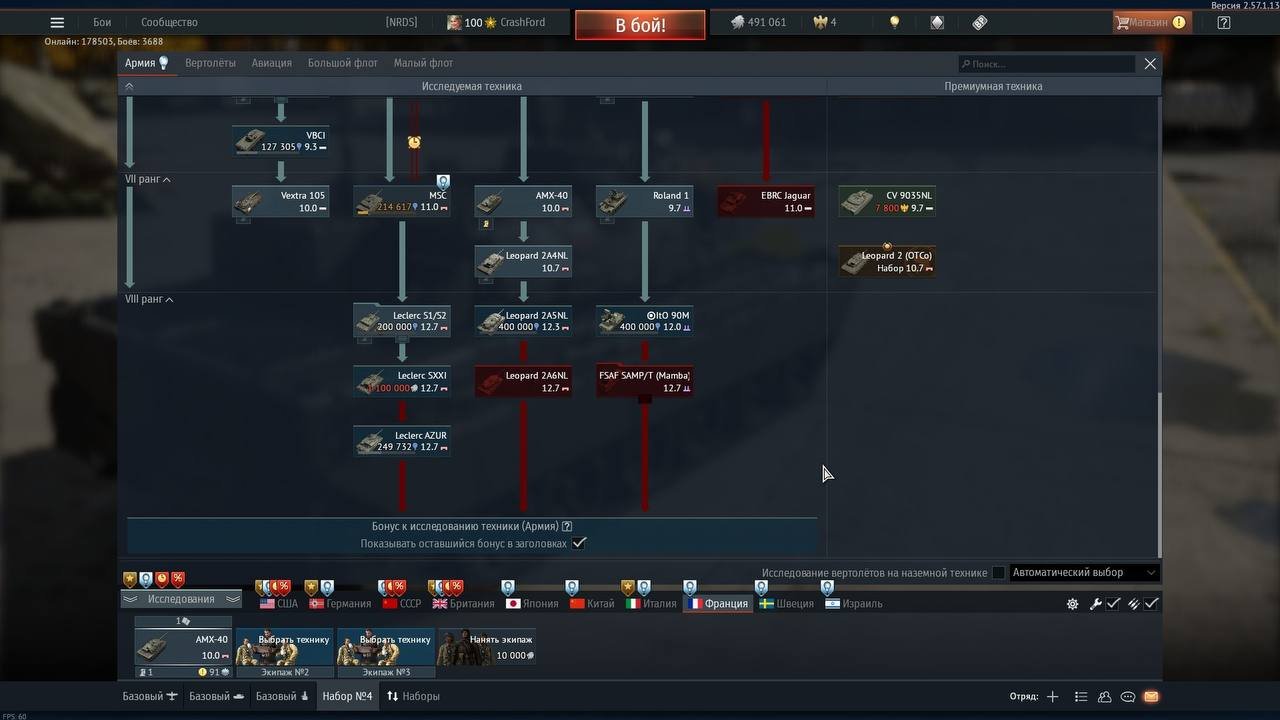Select the first Базовый aircraft preset
1280x720 pixels.
pyautogui.click(x=151, y=696)
